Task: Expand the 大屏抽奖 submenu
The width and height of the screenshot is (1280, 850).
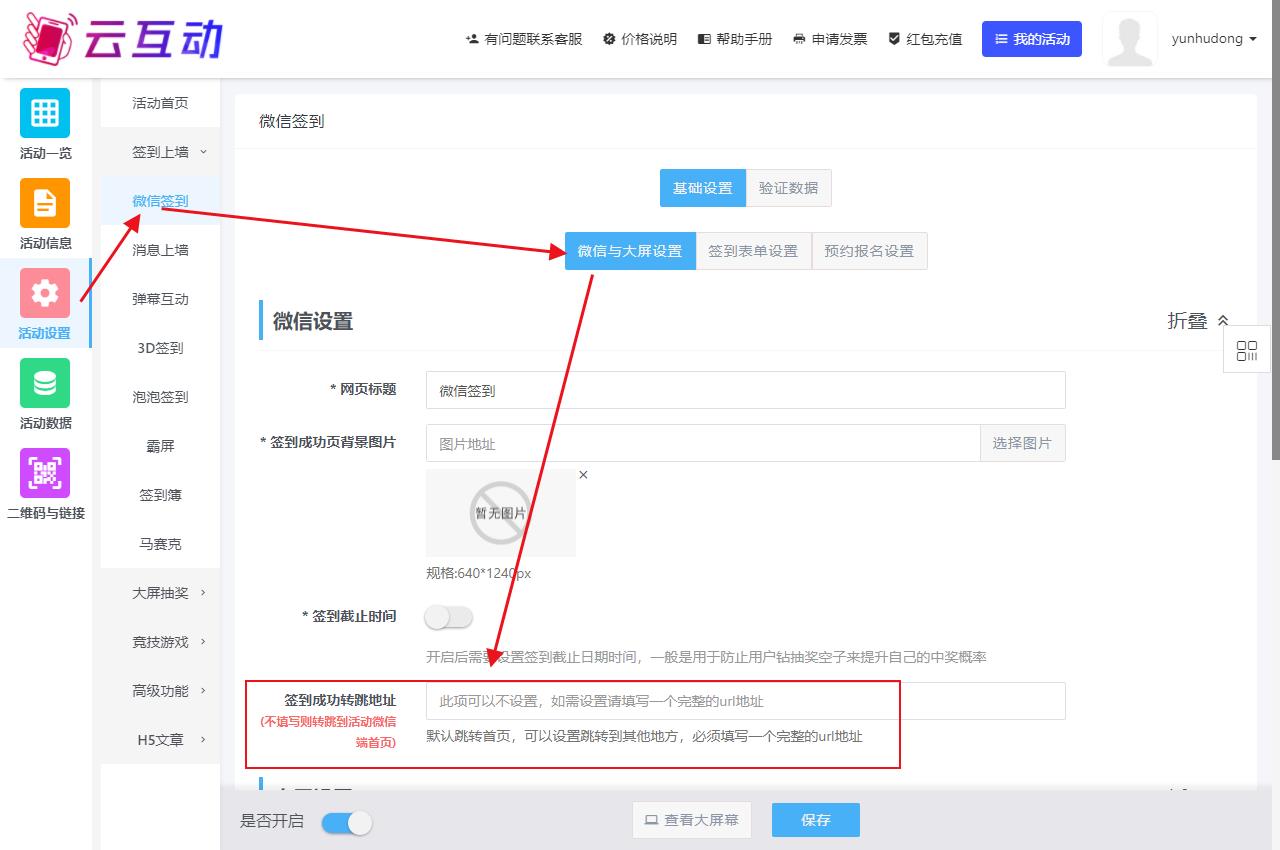Action: [x=160, y=593]
